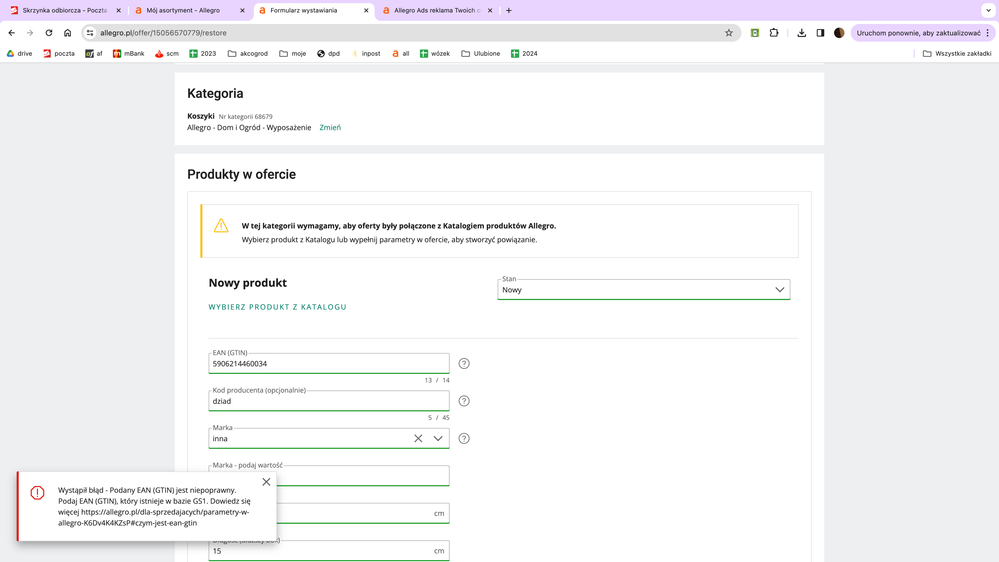The image size is (999, 562).
Task: Reload the page
Action: point(48,33)
